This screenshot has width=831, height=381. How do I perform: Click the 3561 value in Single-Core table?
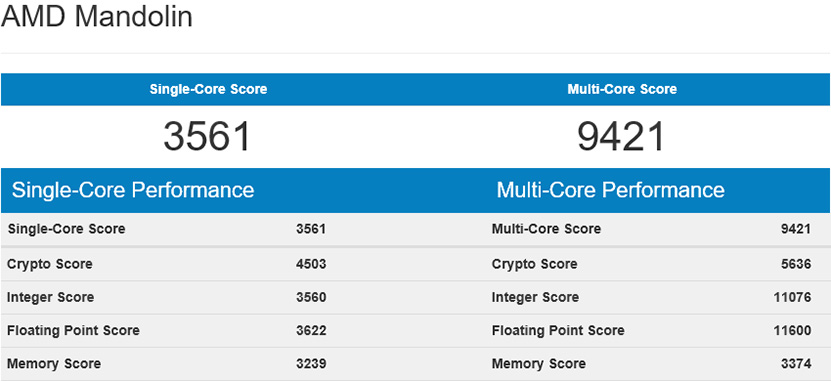point(311,229)
